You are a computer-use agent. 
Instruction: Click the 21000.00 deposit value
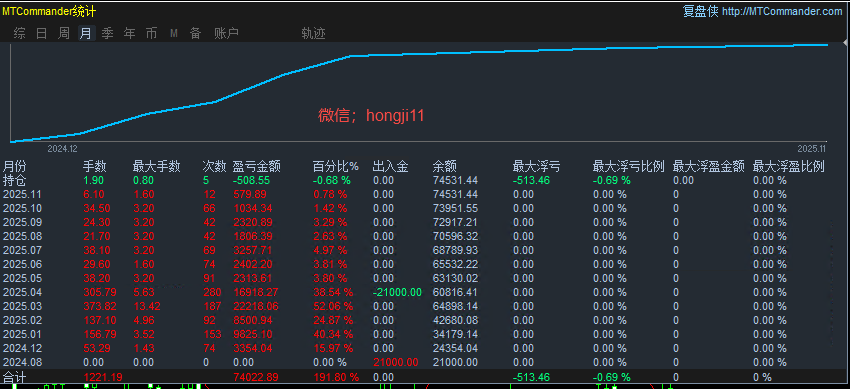(x=396, y=362)
